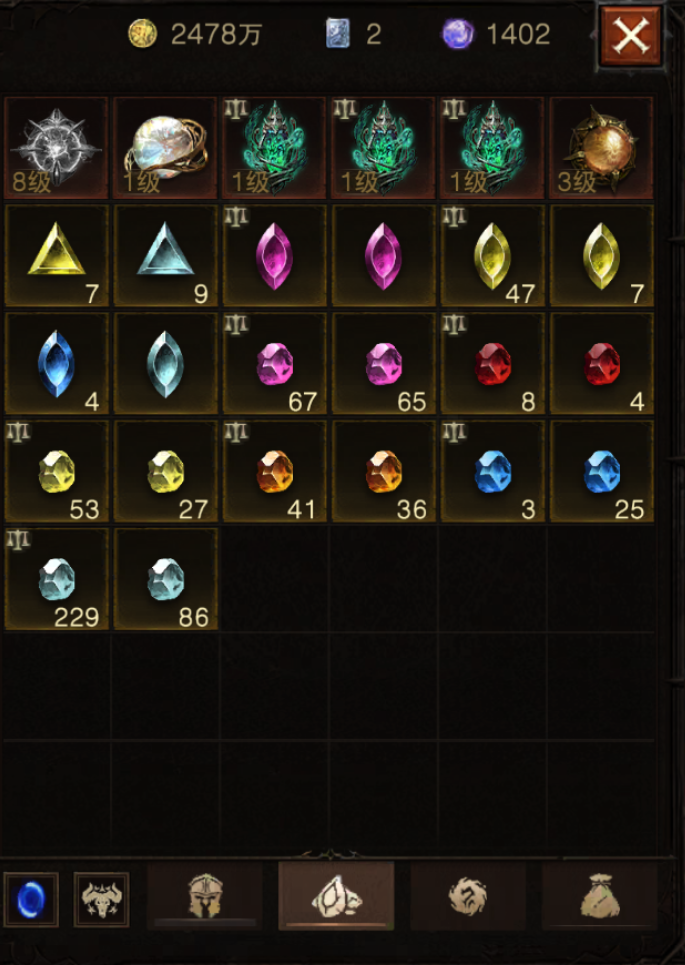
Task: Pick the yellow triangle gem with 7
Action: point(56,255)
